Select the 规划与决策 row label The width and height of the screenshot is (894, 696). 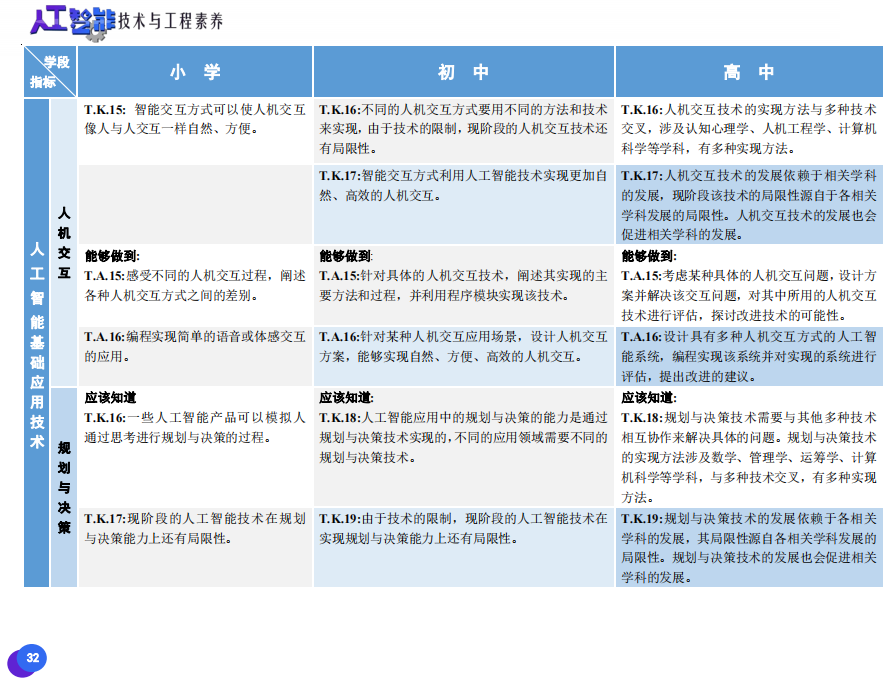(64, 486)
